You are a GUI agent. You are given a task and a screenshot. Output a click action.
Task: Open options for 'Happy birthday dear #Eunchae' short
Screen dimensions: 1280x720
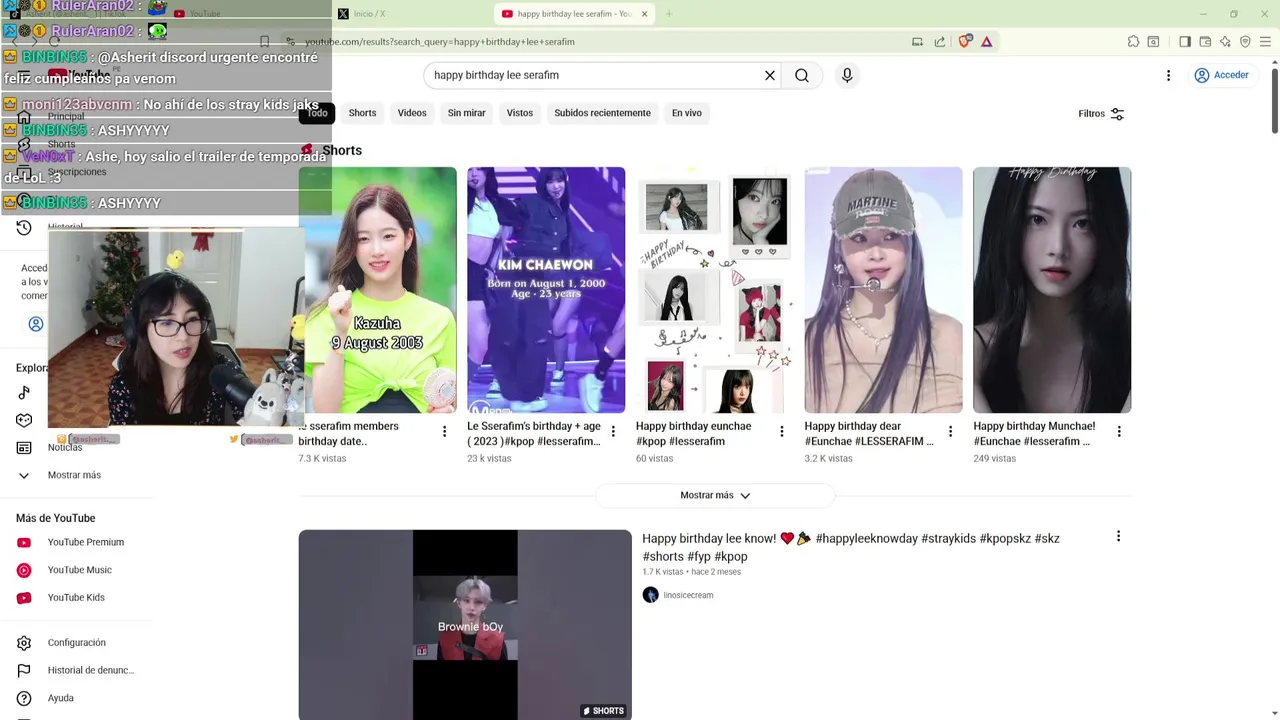point(950,431)
